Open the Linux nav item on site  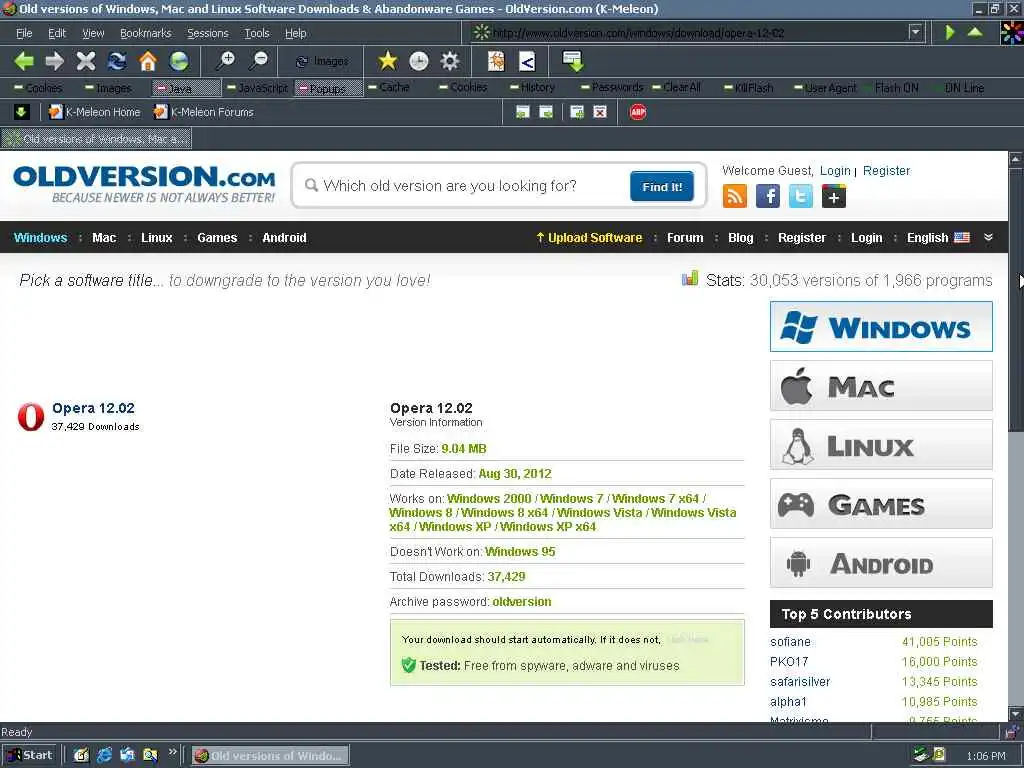[x=157, y=238]
